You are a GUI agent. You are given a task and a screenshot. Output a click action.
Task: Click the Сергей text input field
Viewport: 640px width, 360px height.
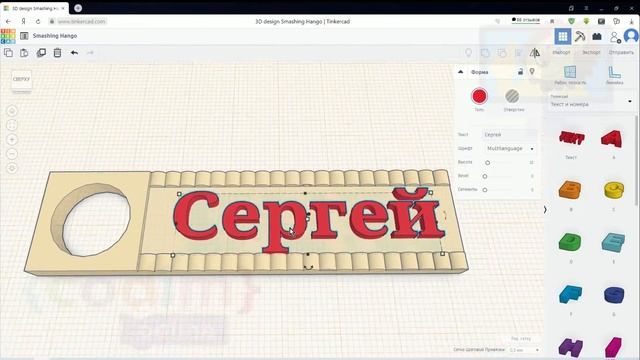(510, 135)
